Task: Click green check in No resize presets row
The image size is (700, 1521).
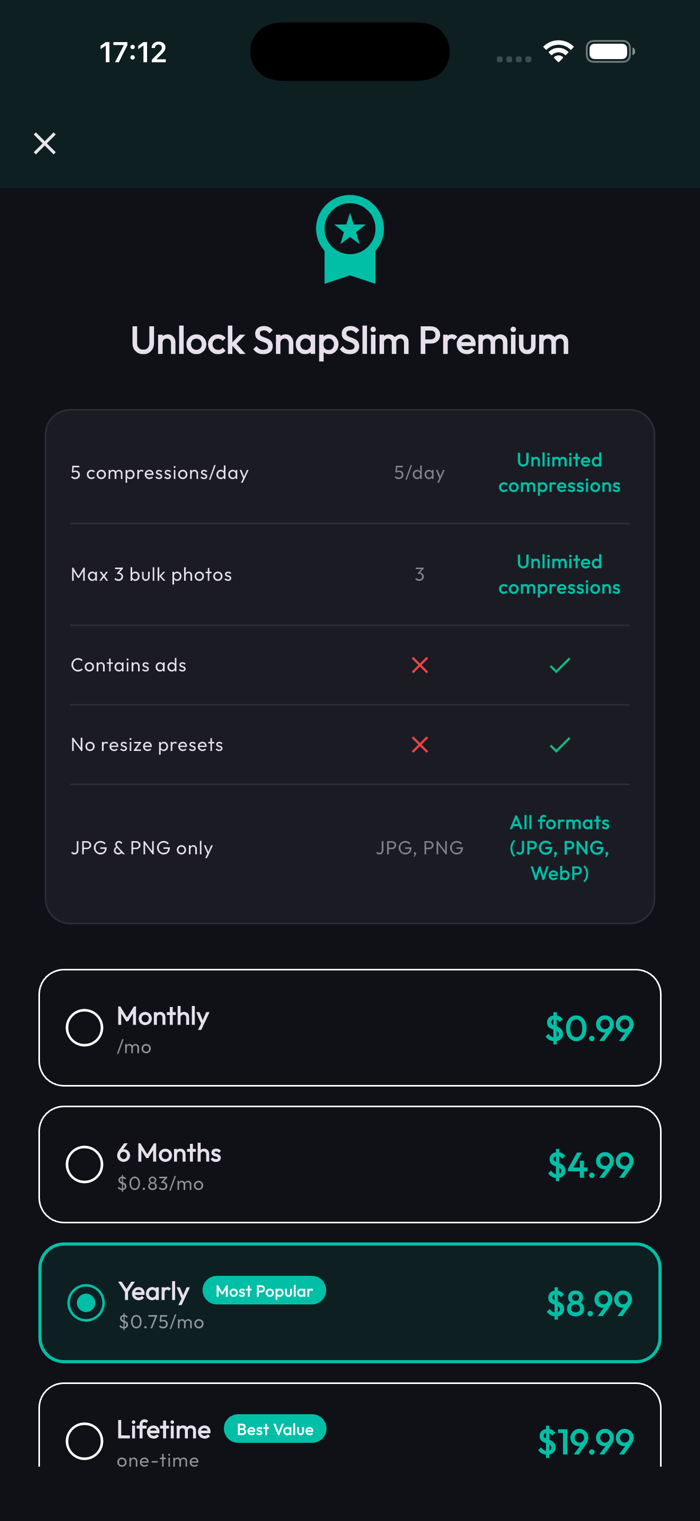Action: [560, 745]
